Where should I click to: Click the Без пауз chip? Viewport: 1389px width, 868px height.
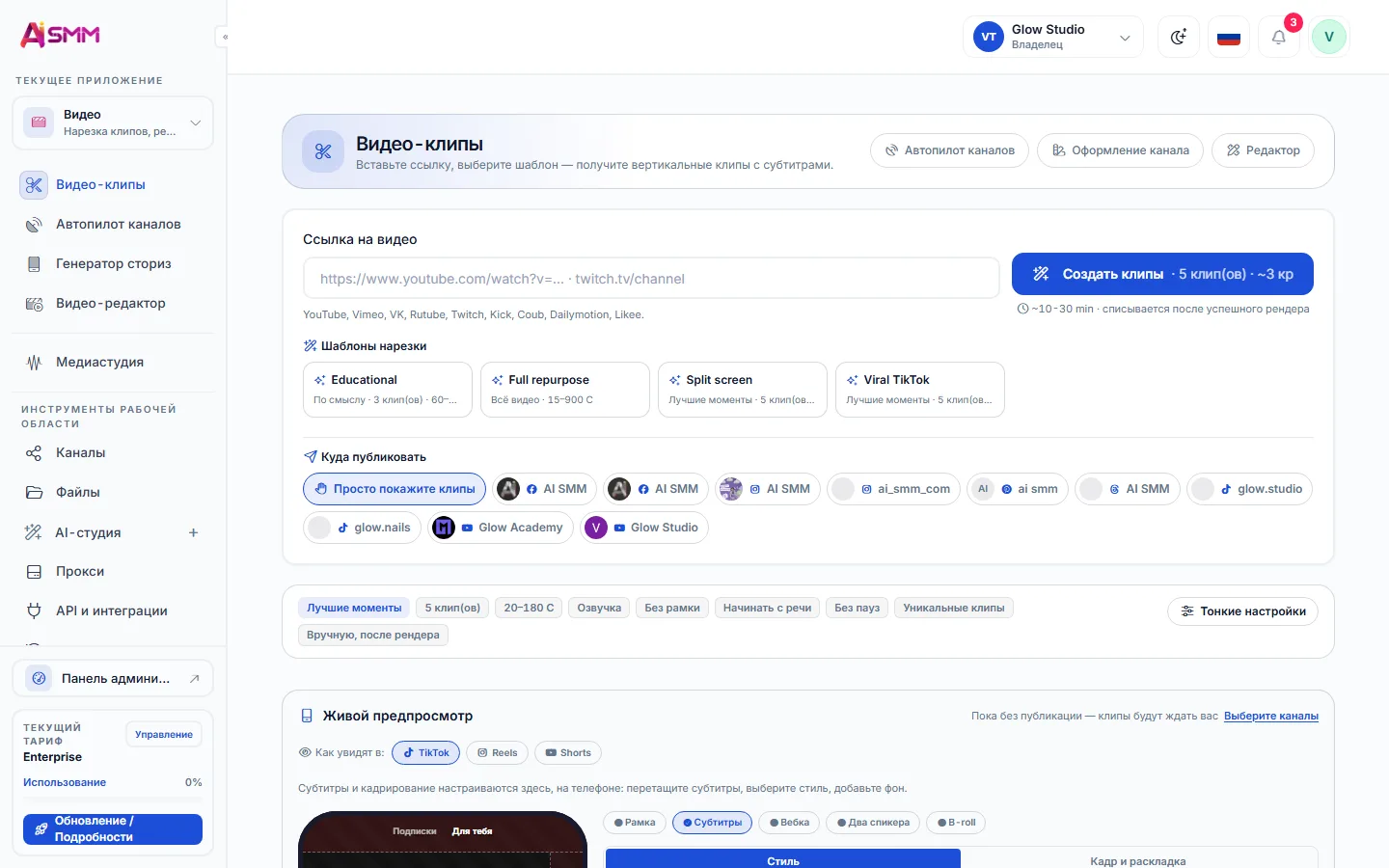[857, 608]
